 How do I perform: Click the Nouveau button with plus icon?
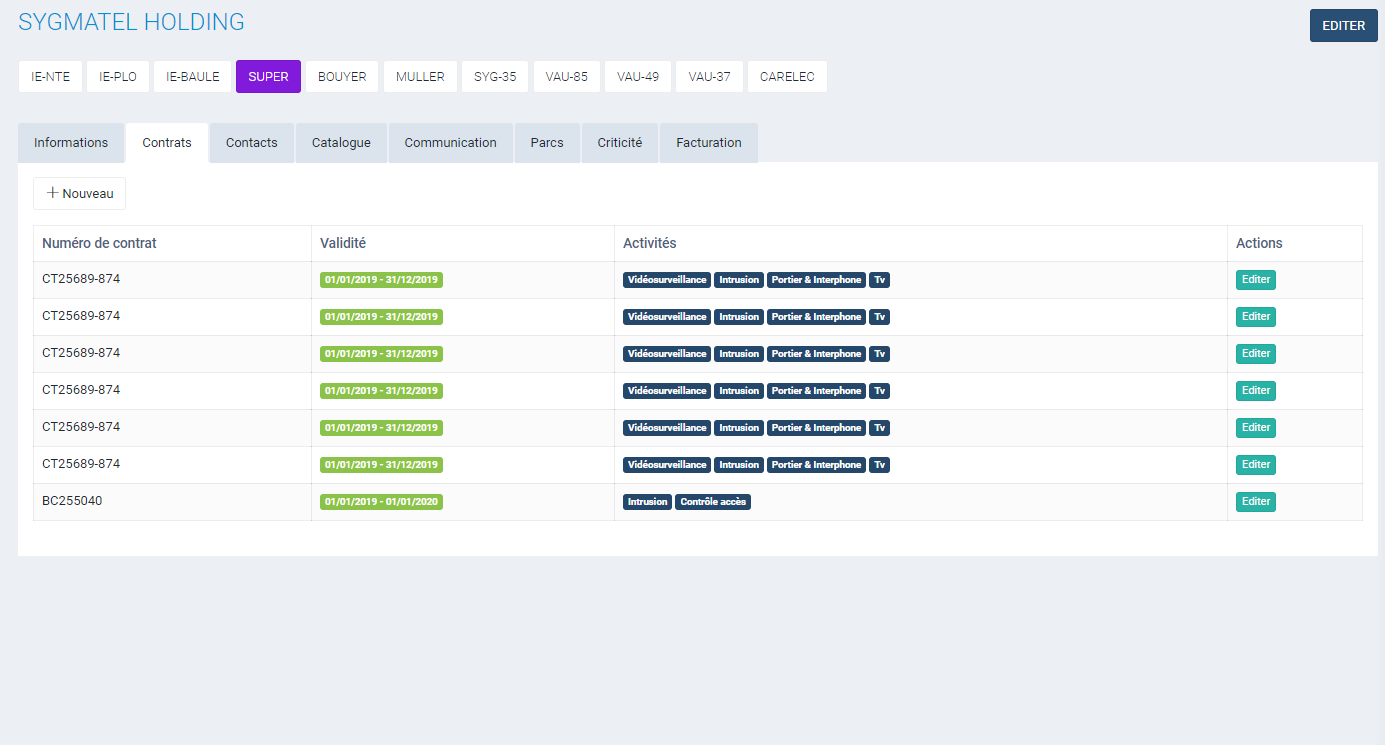[80, 194]
